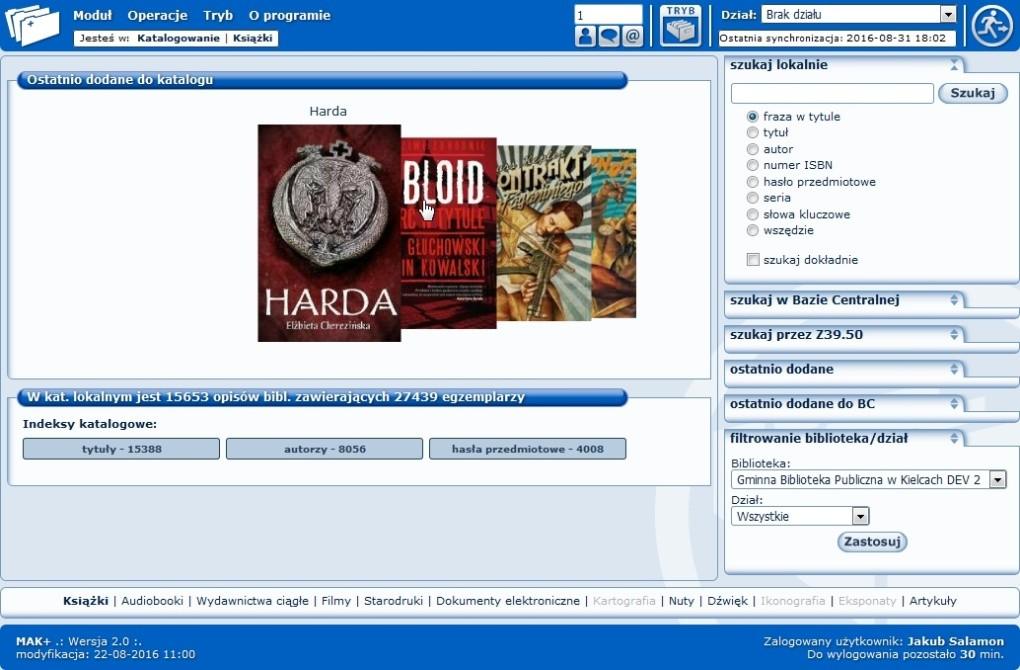Open the user profile icon

(x=585, y=36)
